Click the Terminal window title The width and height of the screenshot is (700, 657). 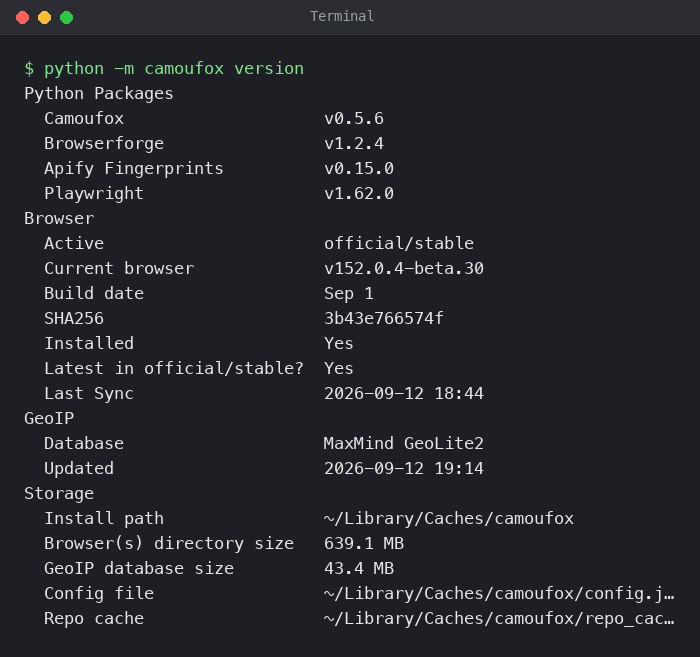coord(342,17)
